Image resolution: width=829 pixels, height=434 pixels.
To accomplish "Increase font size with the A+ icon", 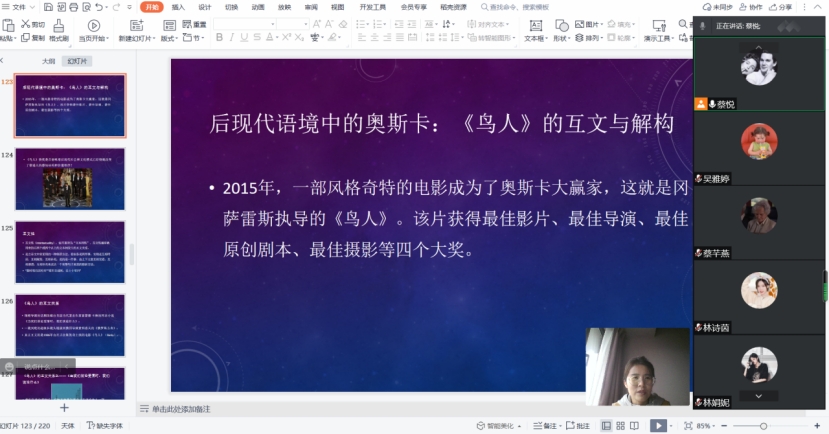I will (317, 24).
